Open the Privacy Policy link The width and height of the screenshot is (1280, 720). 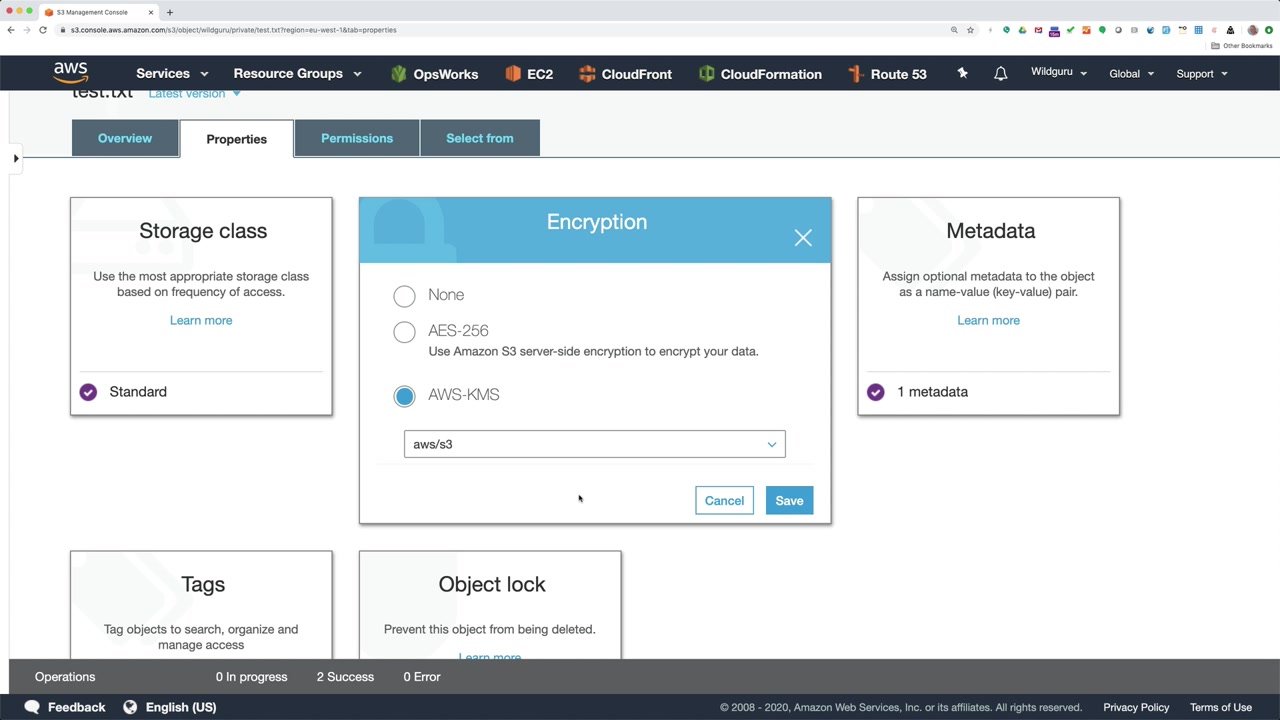(x=1136, y=707)
